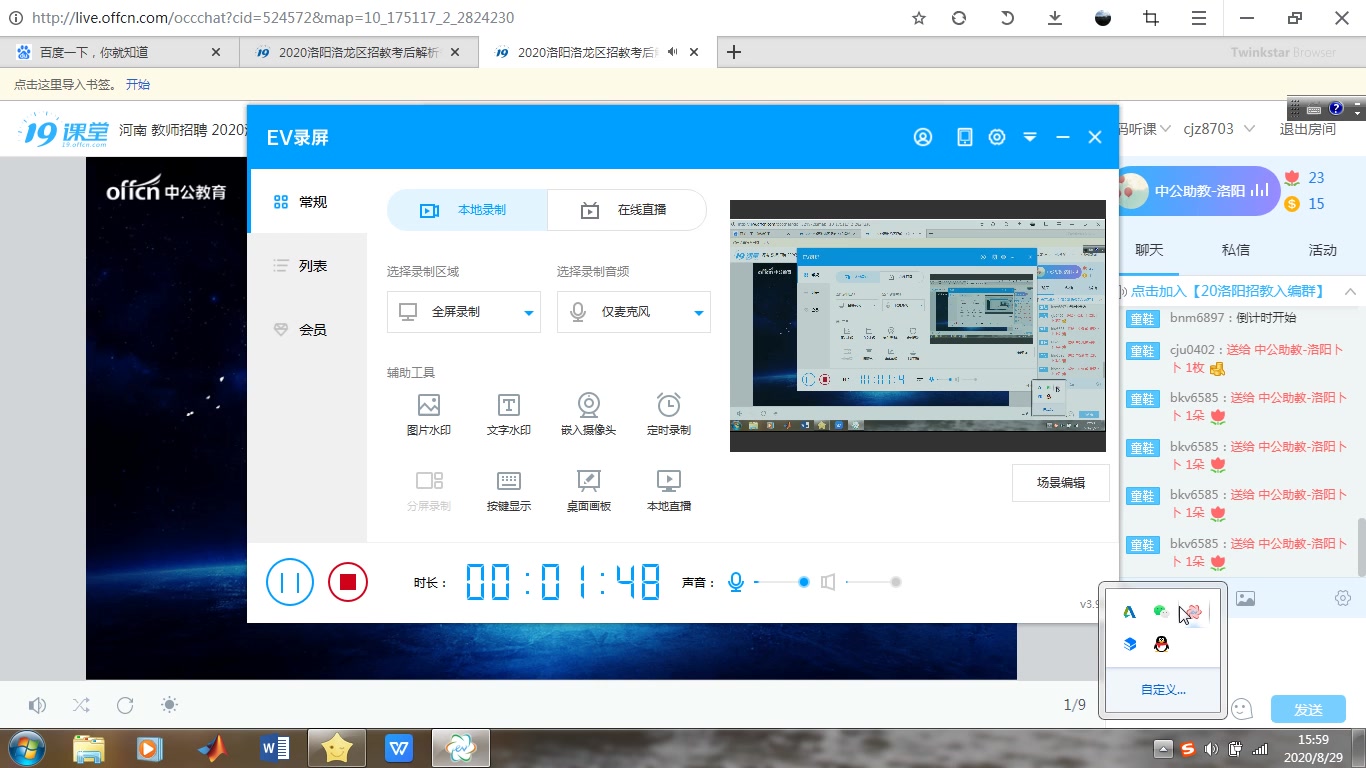The width and height of the screenshot is (1366, 768).
Task: Toggle the brightness icon in player bar
Action: click(x=170, y=705)
